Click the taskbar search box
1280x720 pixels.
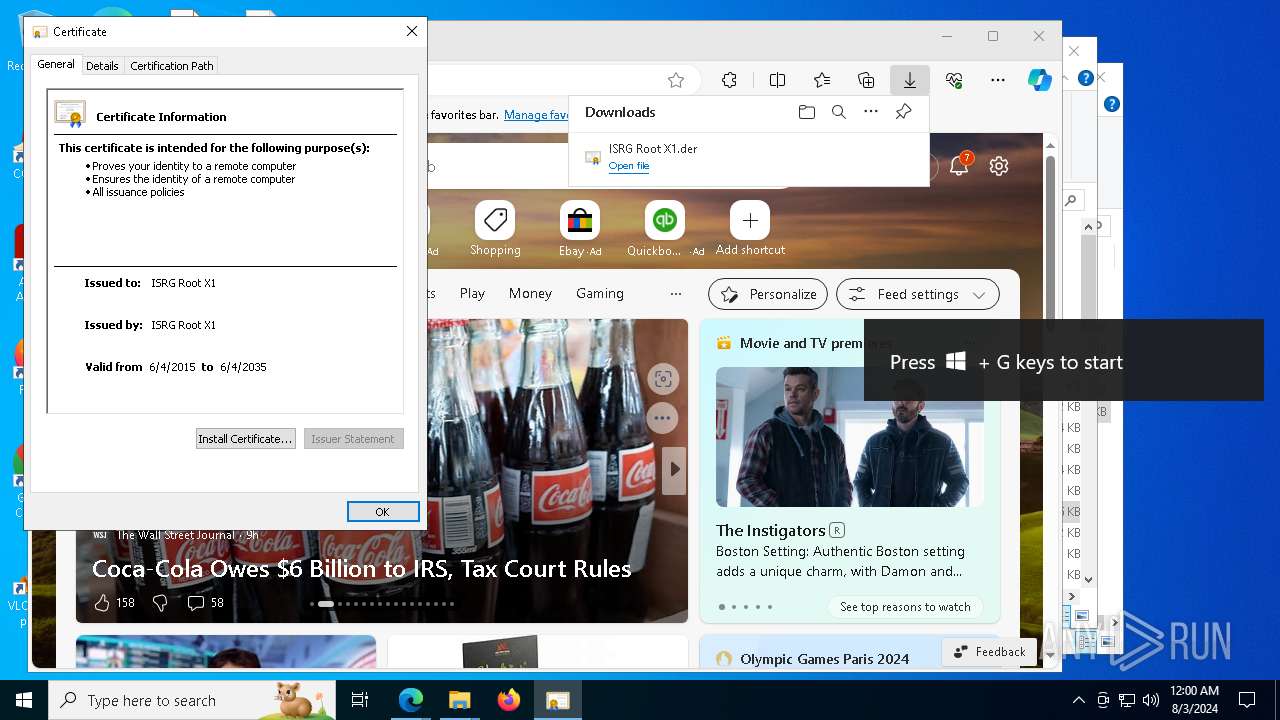coord(192,700)
